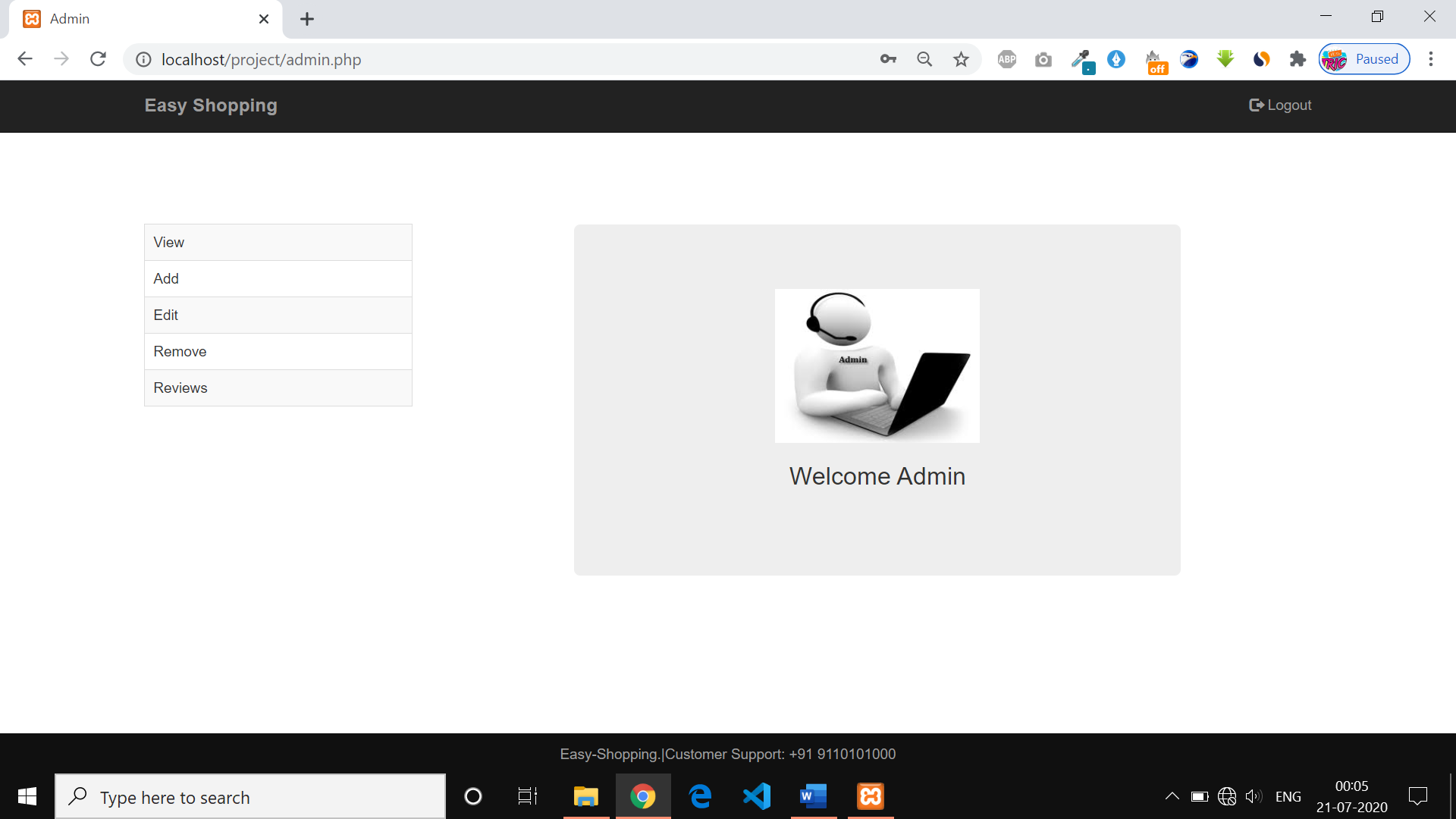Screen dimensions: 1456x819
Task: Open Chrome's three-dot menu
Action: tap(1431, 59)
